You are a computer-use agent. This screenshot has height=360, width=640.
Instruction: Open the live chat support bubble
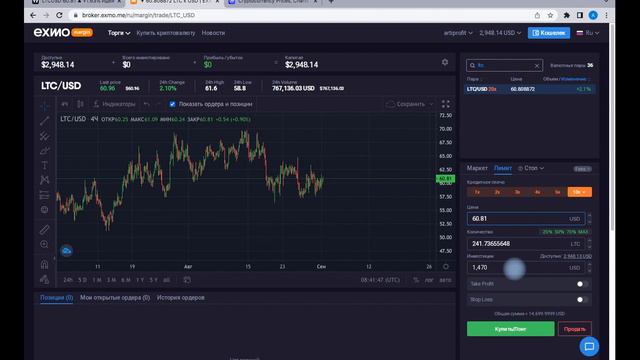click(589, 347)
